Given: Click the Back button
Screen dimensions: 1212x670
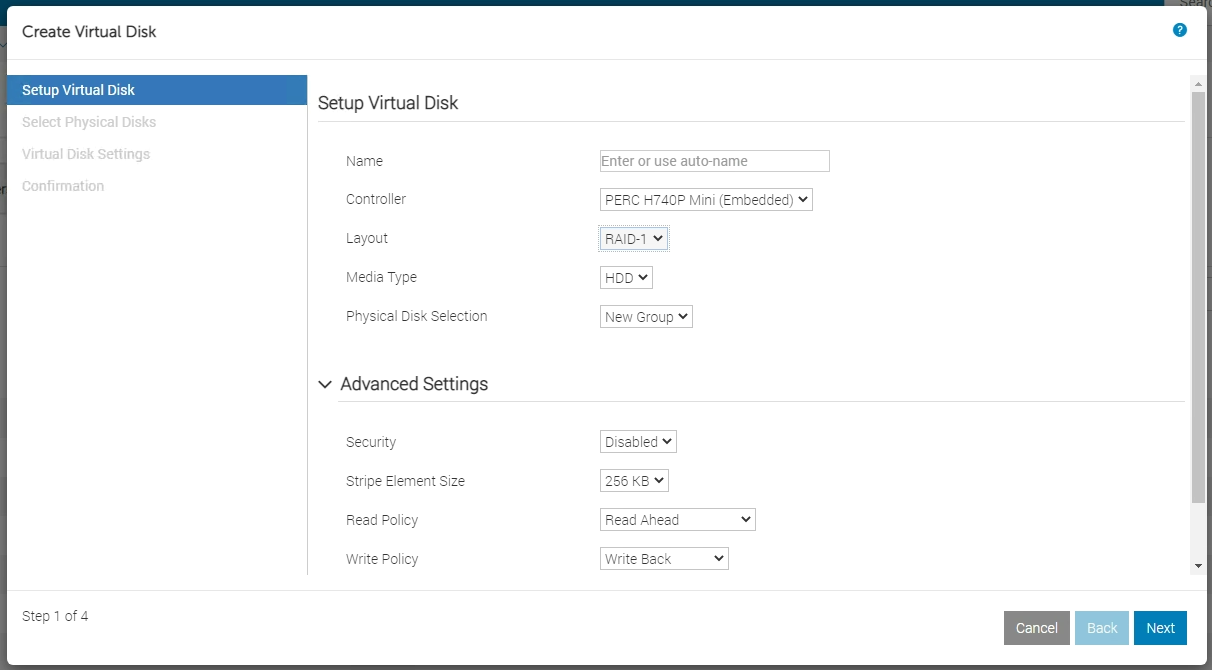Looking at the screenshot, I should coord(1101,627).
